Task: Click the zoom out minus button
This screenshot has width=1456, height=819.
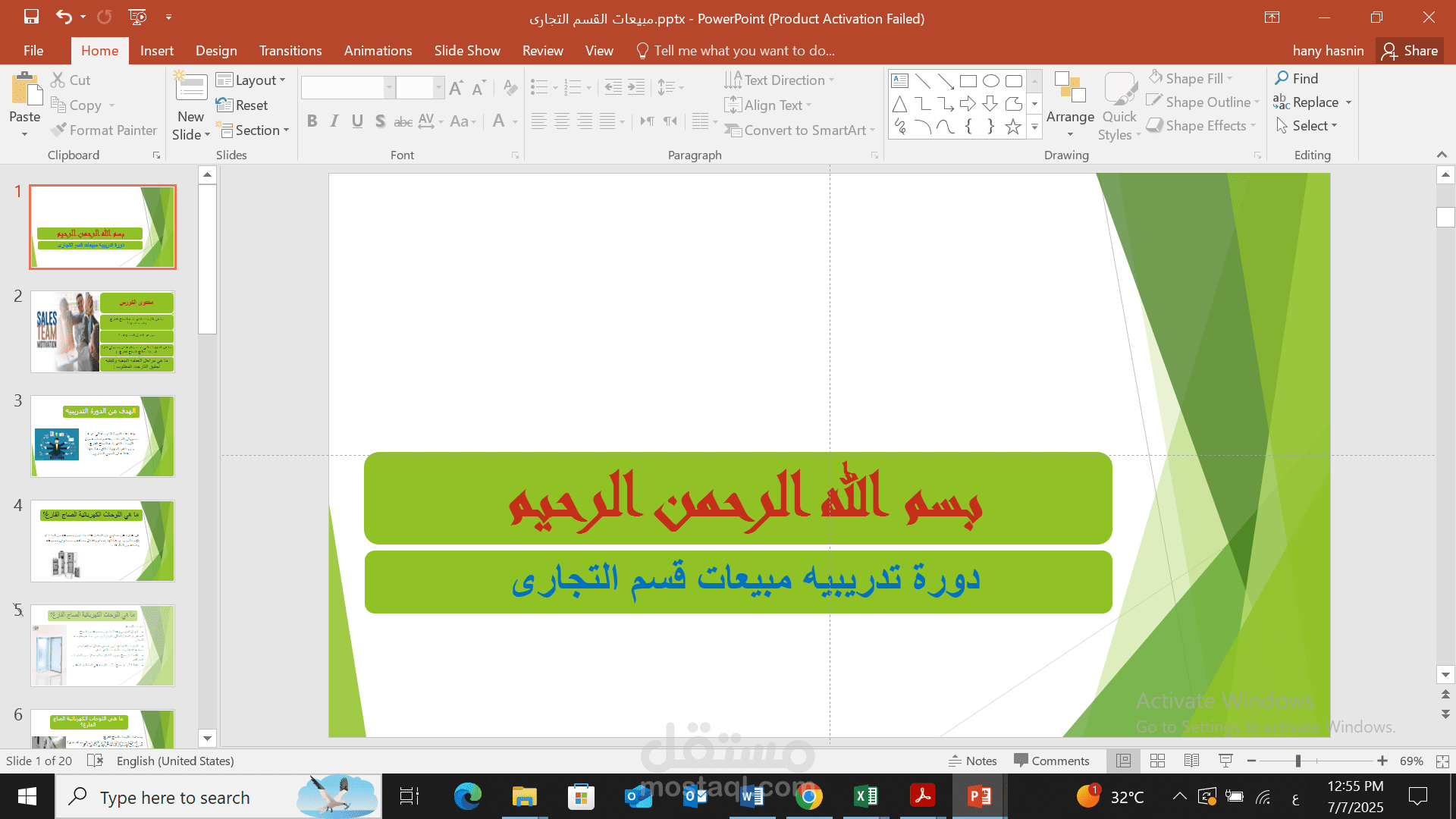Action: [1252, 761]
